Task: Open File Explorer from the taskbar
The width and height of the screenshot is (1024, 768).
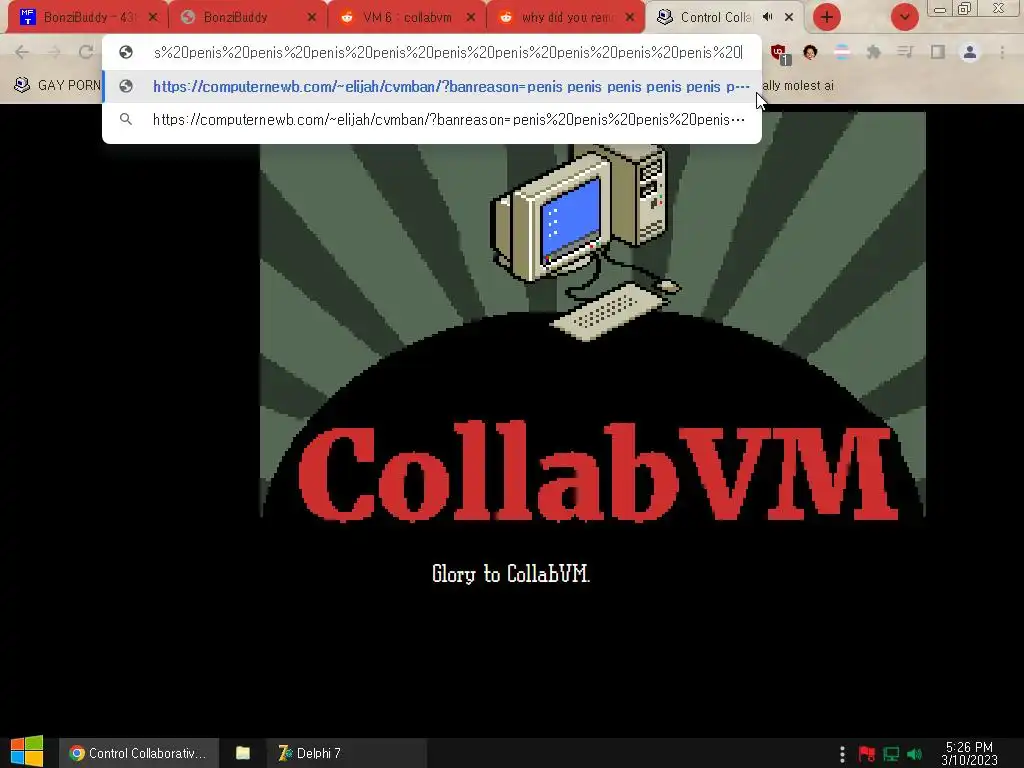Action: point(243,753)
